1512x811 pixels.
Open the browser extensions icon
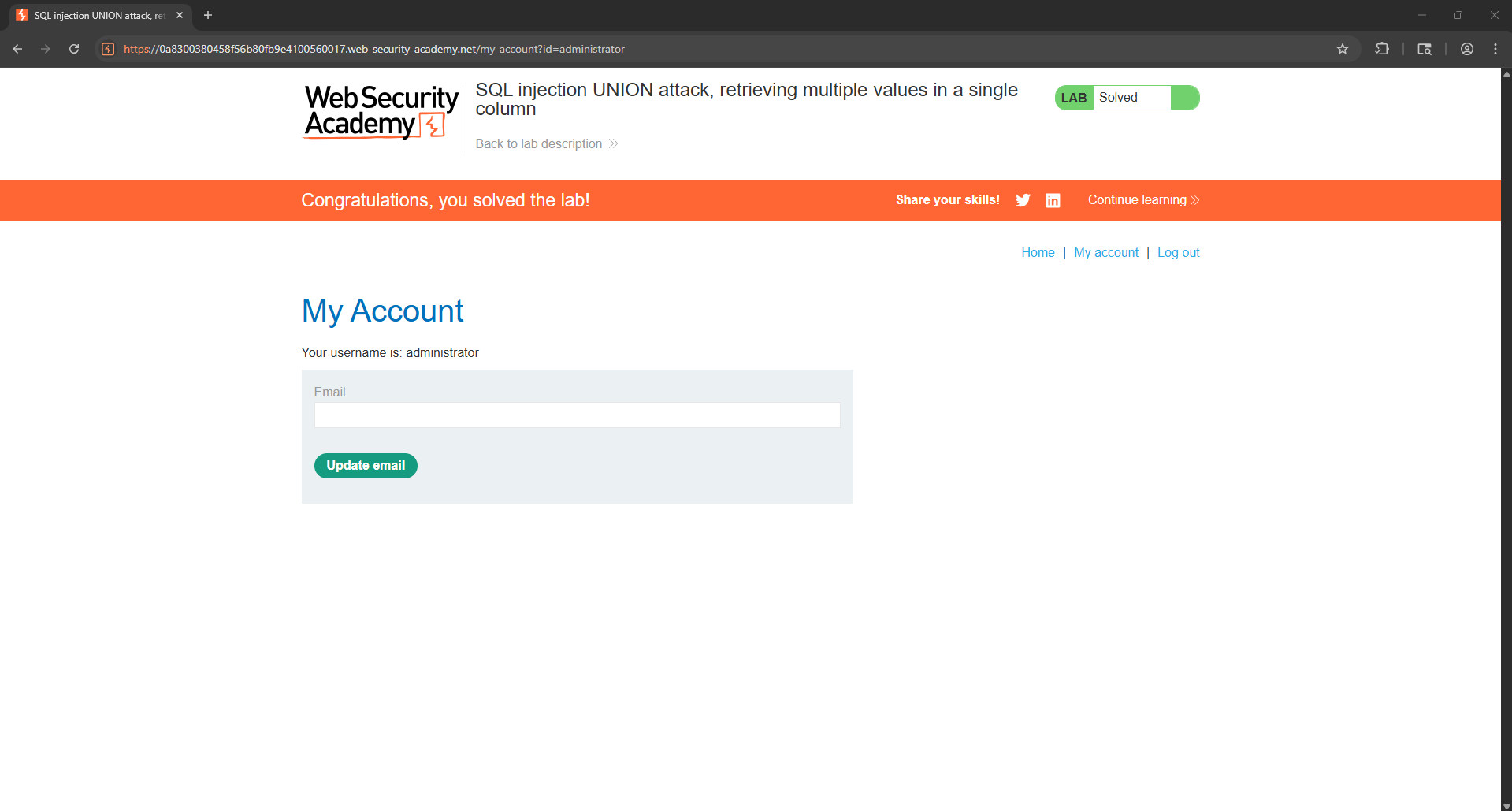(x=1382, y=49)
